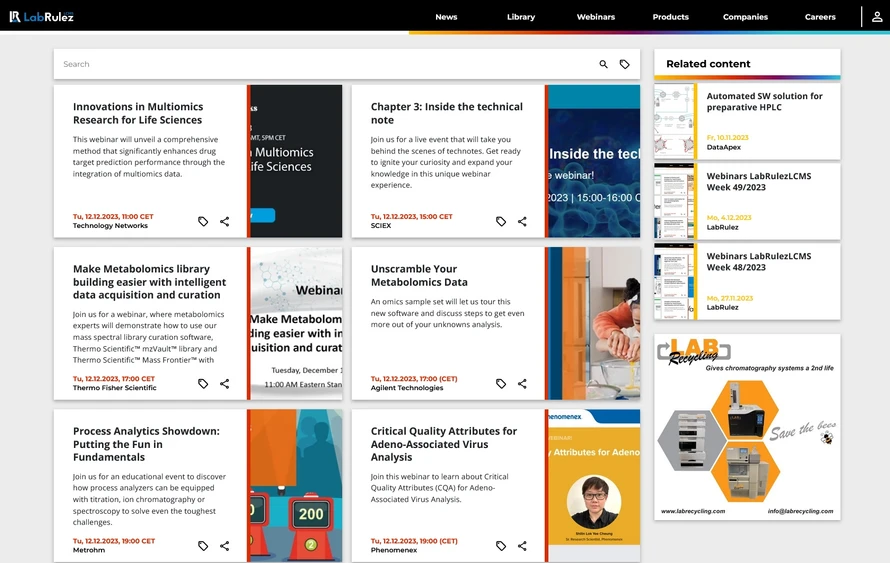Open Automated SW solution for preparative HPLC

click(764, 102)
